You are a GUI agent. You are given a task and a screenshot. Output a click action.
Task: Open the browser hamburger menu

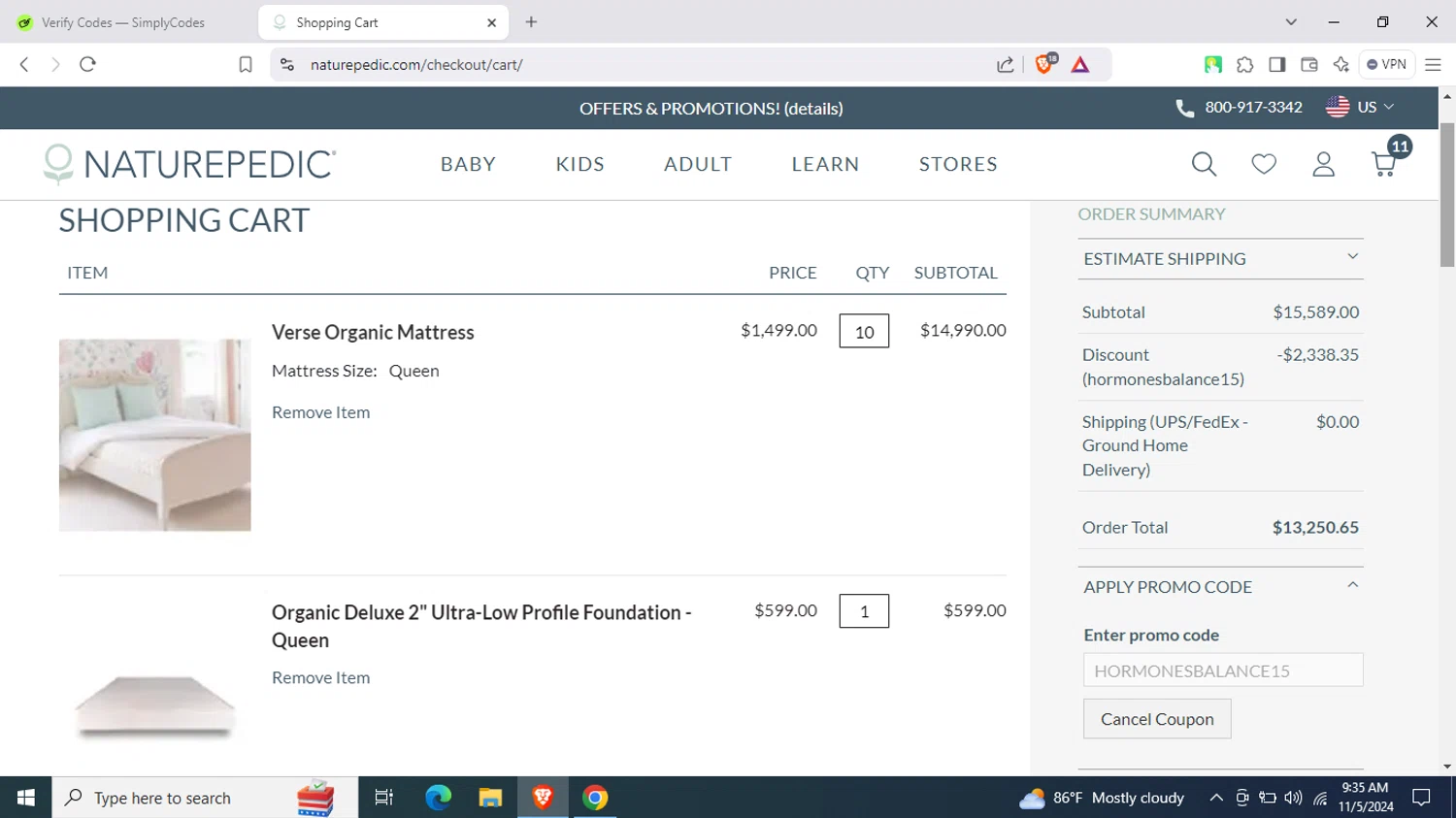click(1433, 65)
